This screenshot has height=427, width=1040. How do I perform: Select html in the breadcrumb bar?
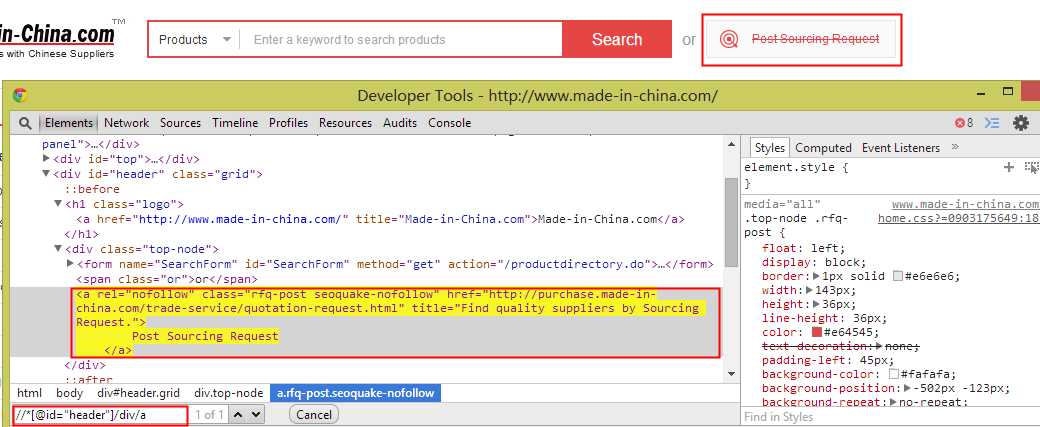coord(29,393)
